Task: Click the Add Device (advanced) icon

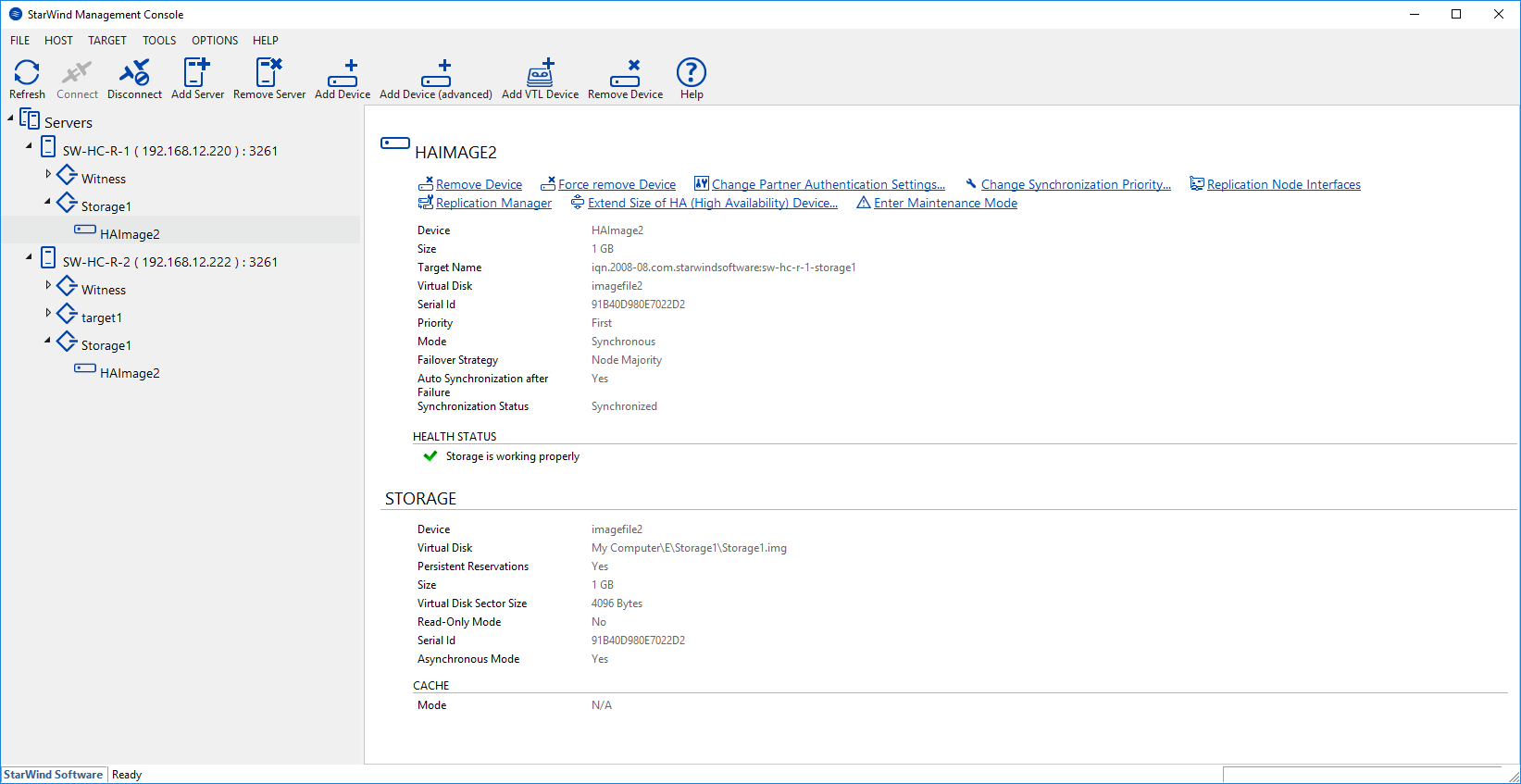Action: 436,73
